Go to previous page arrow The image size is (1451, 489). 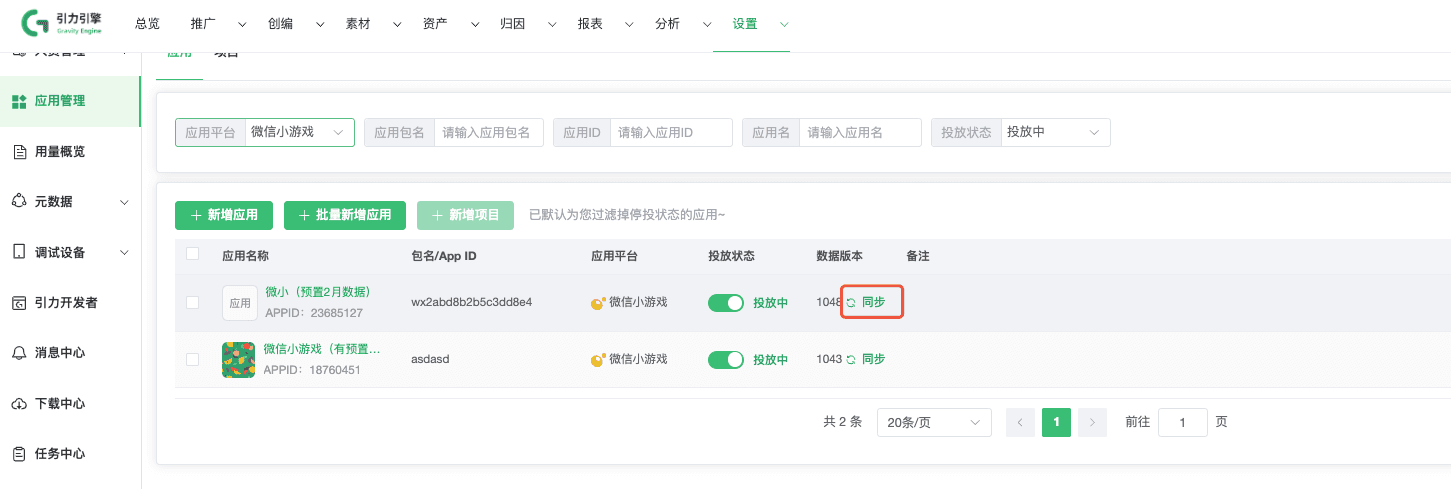[x=1019, y=423]
